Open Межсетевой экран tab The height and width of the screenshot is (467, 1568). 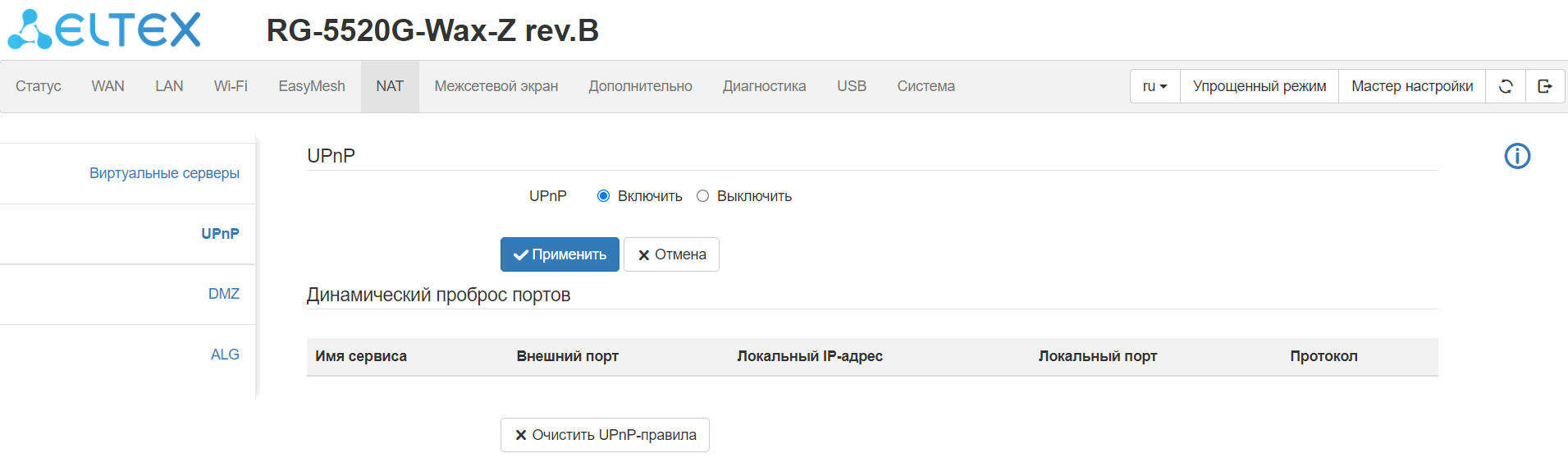click(496, 86)
